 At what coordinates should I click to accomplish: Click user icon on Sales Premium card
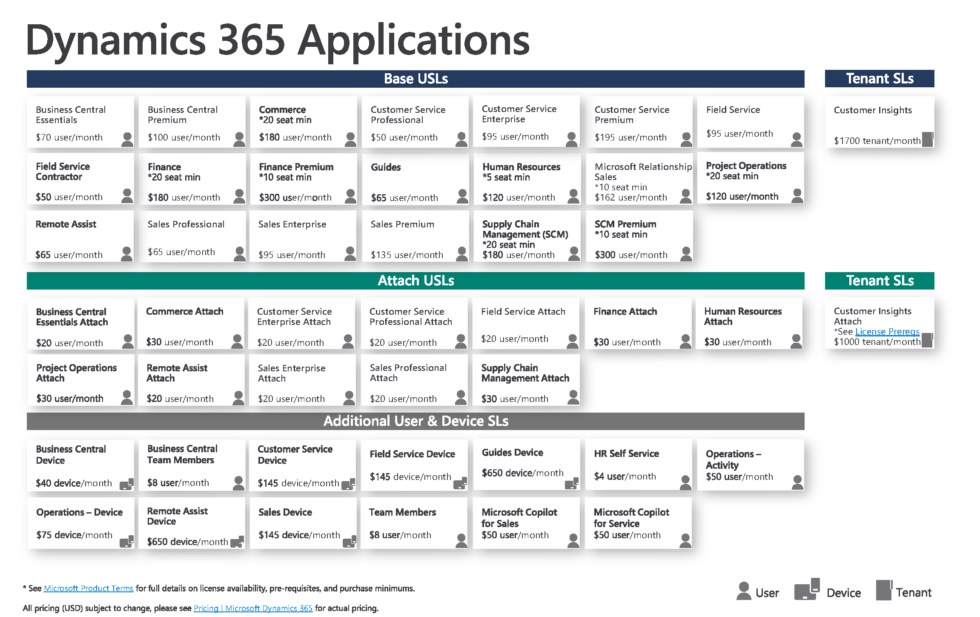point(461,253)
